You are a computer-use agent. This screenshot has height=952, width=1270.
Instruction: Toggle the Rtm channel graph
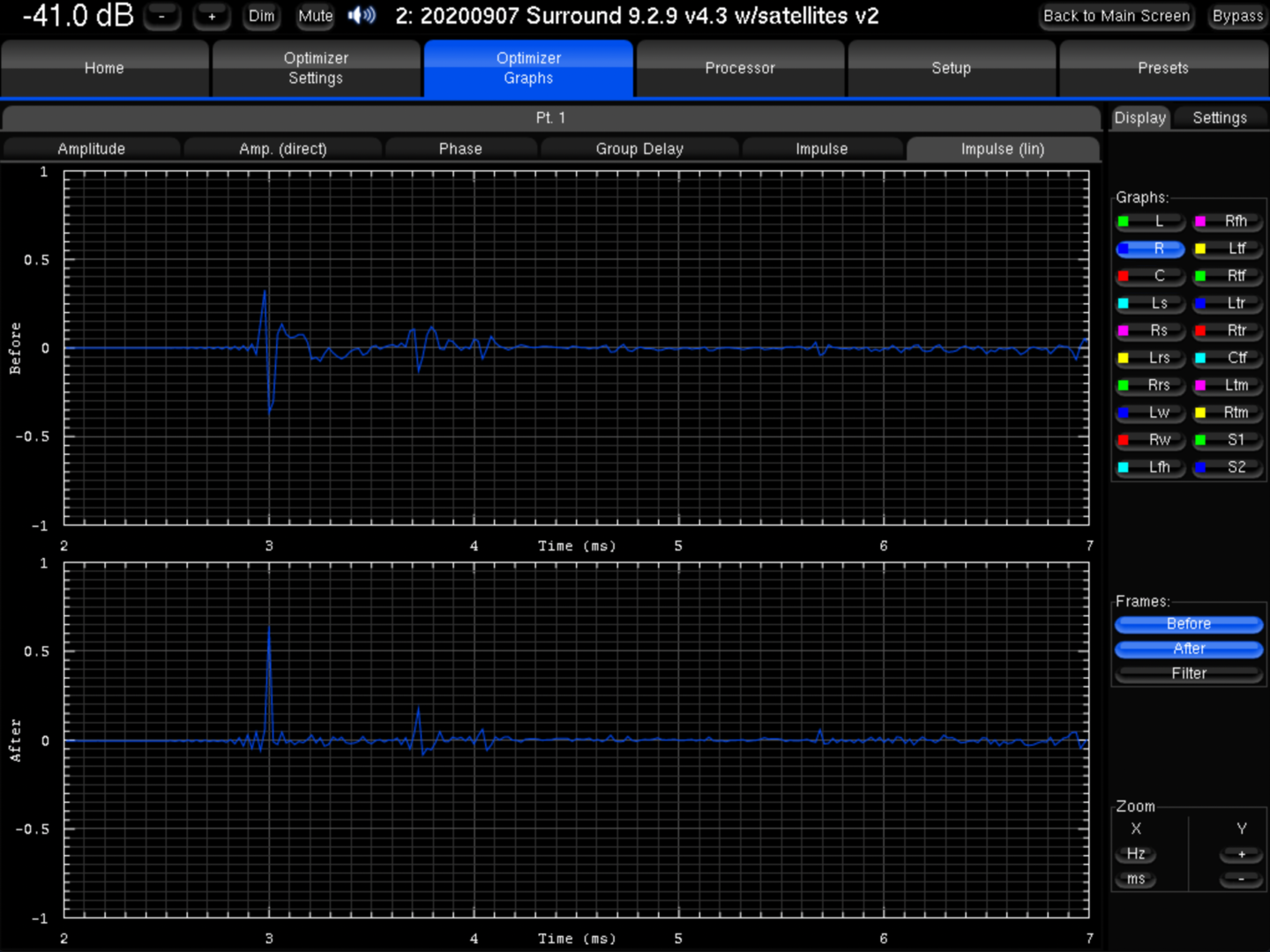point(1228,413)
